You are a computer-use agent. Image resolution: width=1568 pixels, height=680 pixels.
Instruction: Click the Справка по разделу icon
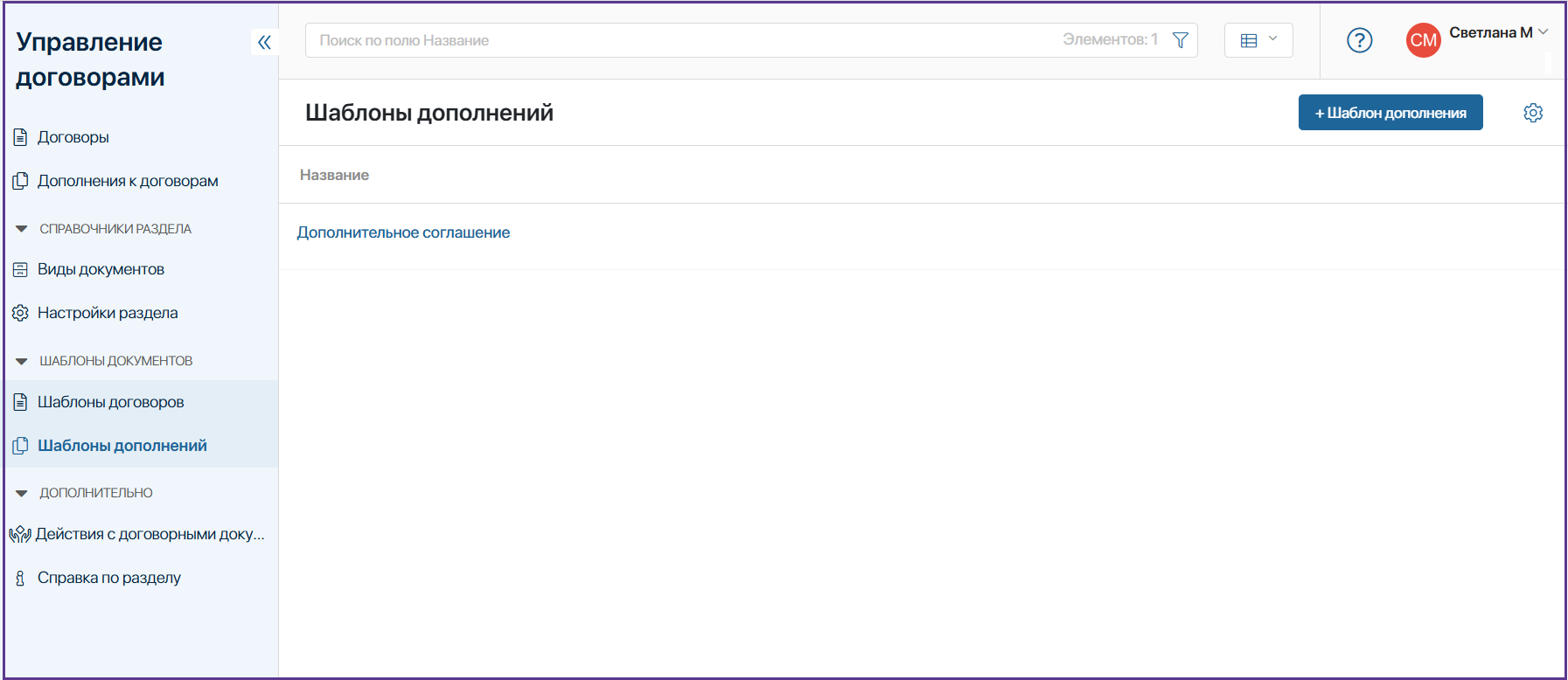pyautogui.click(x=20, y=578)
